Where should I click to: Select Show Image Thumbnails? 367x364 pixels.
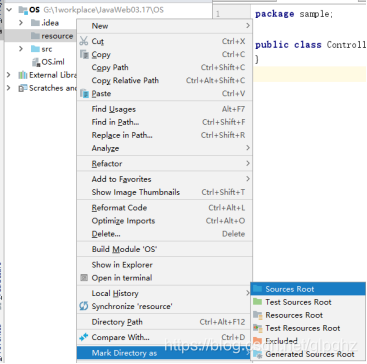coord(165,192)
